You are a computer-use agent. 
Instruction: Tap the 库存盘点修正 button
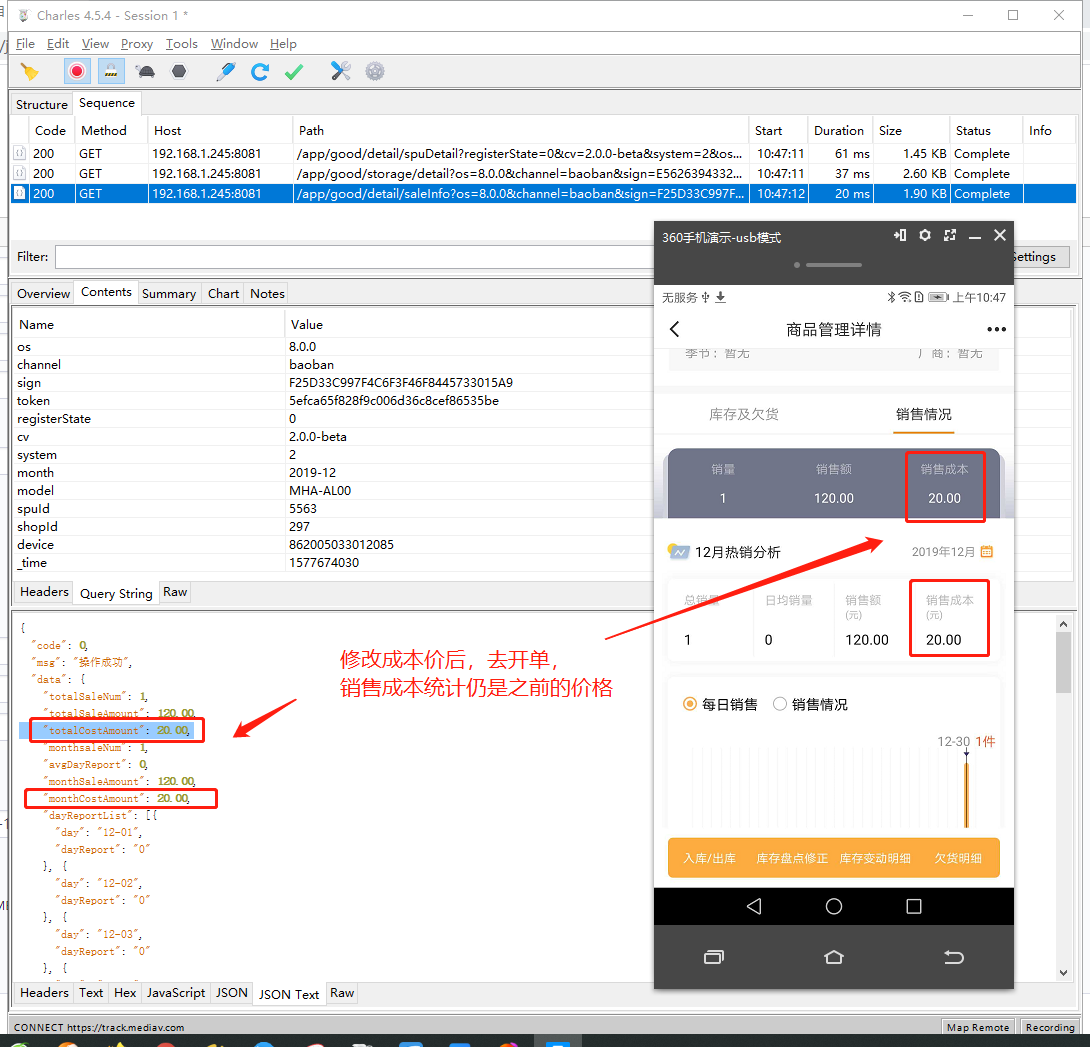click(792, 858)
